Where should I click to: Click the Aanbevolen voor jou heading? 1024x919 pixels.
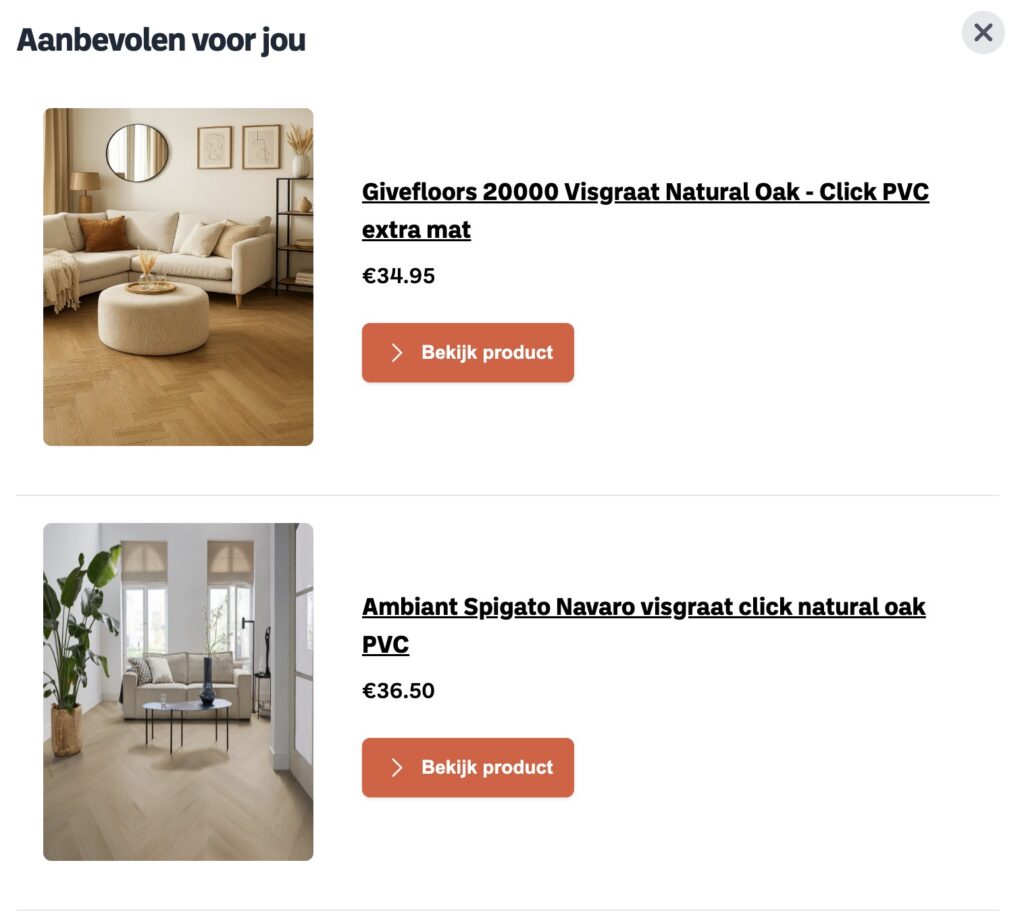click(161, 41)
